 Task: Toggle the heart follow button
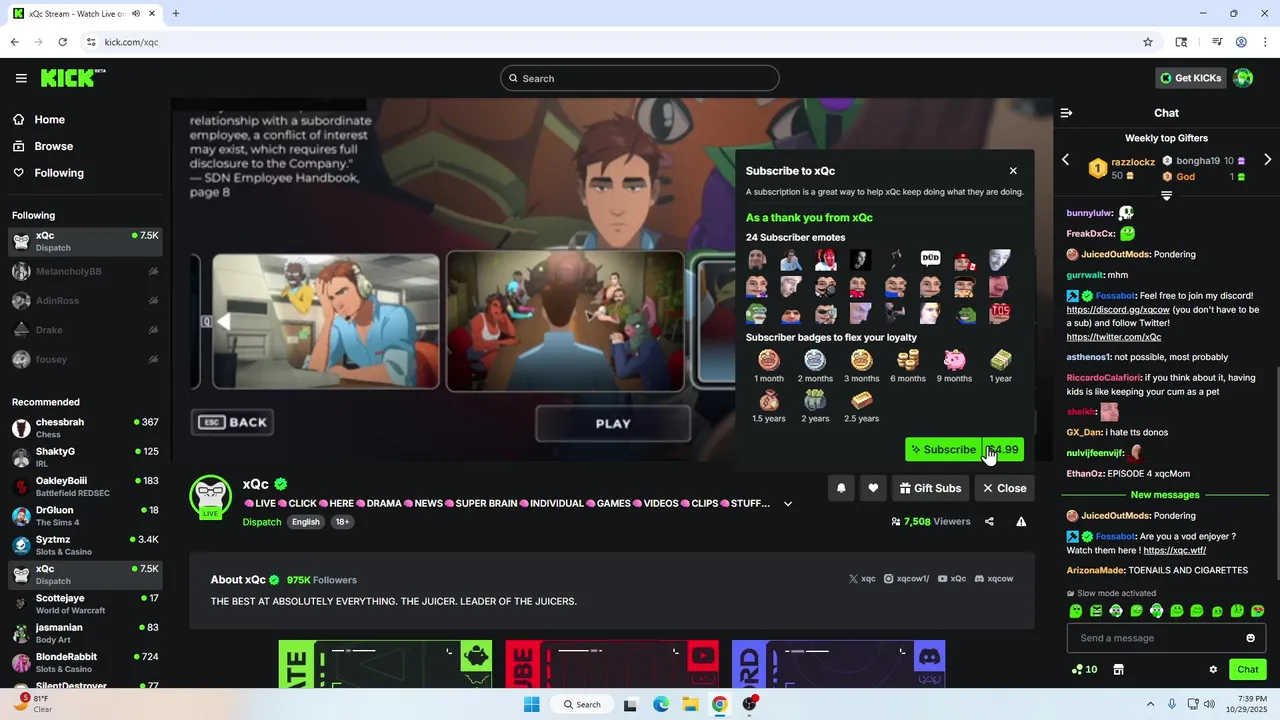(x=873, y=488)
